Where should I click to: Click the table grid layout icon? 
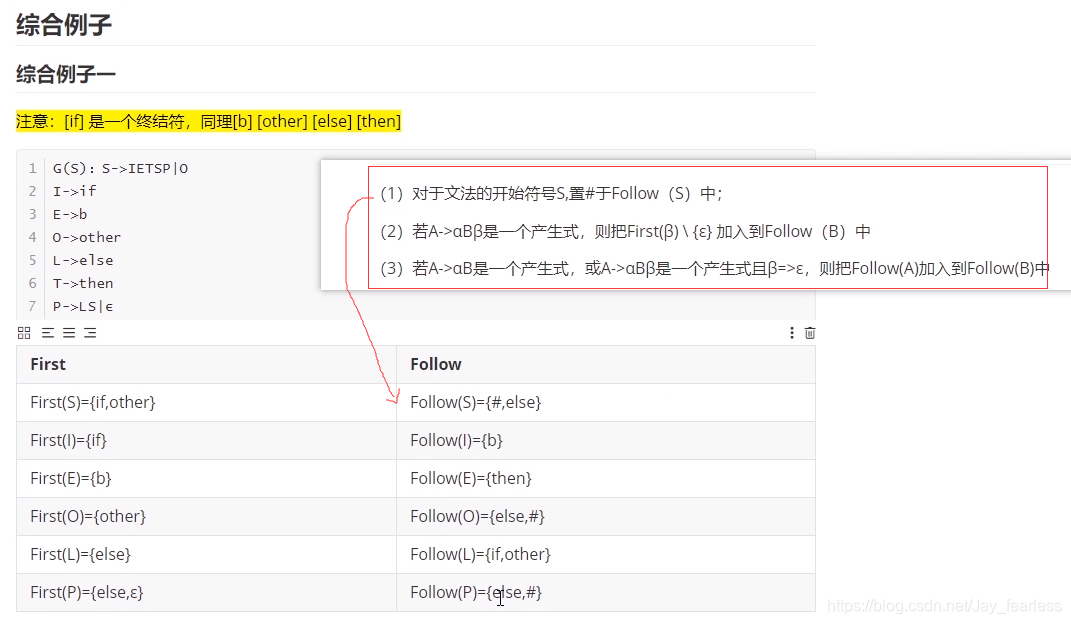click(24, 333)
